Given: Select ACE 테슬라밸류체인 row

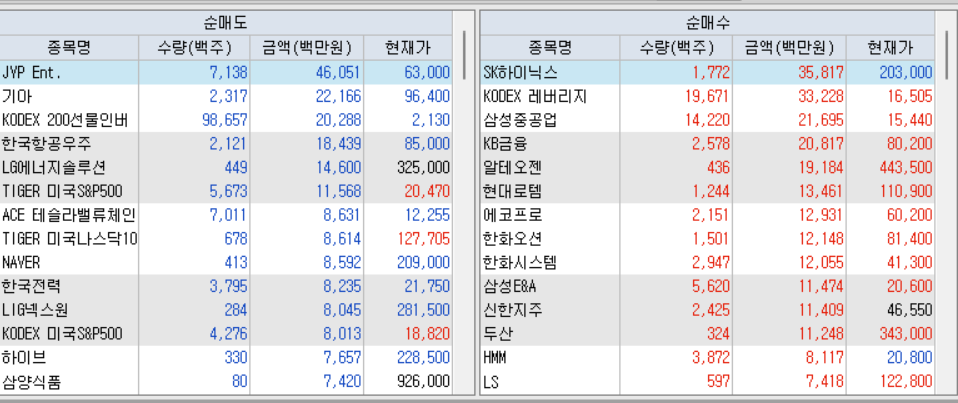Looking at the screenshot, I should [x=226, y=216].
